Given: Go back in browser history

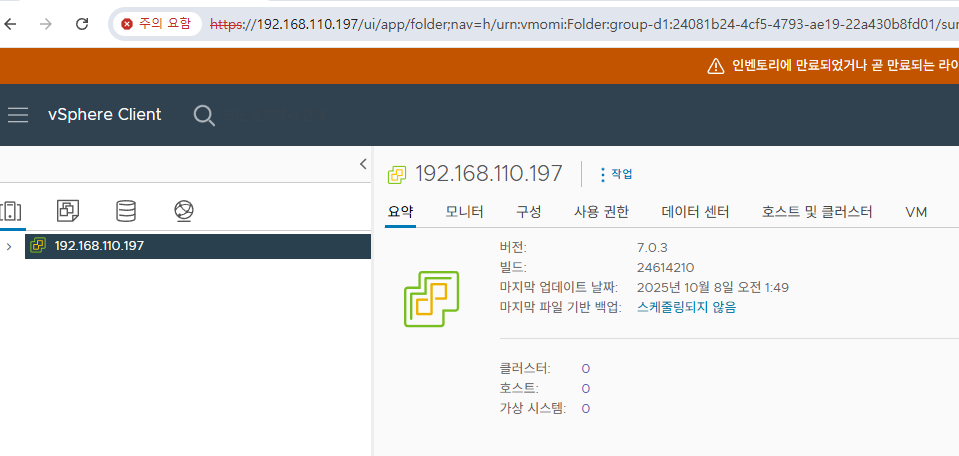Looking at the screenshot, I should tap(10, 24).
